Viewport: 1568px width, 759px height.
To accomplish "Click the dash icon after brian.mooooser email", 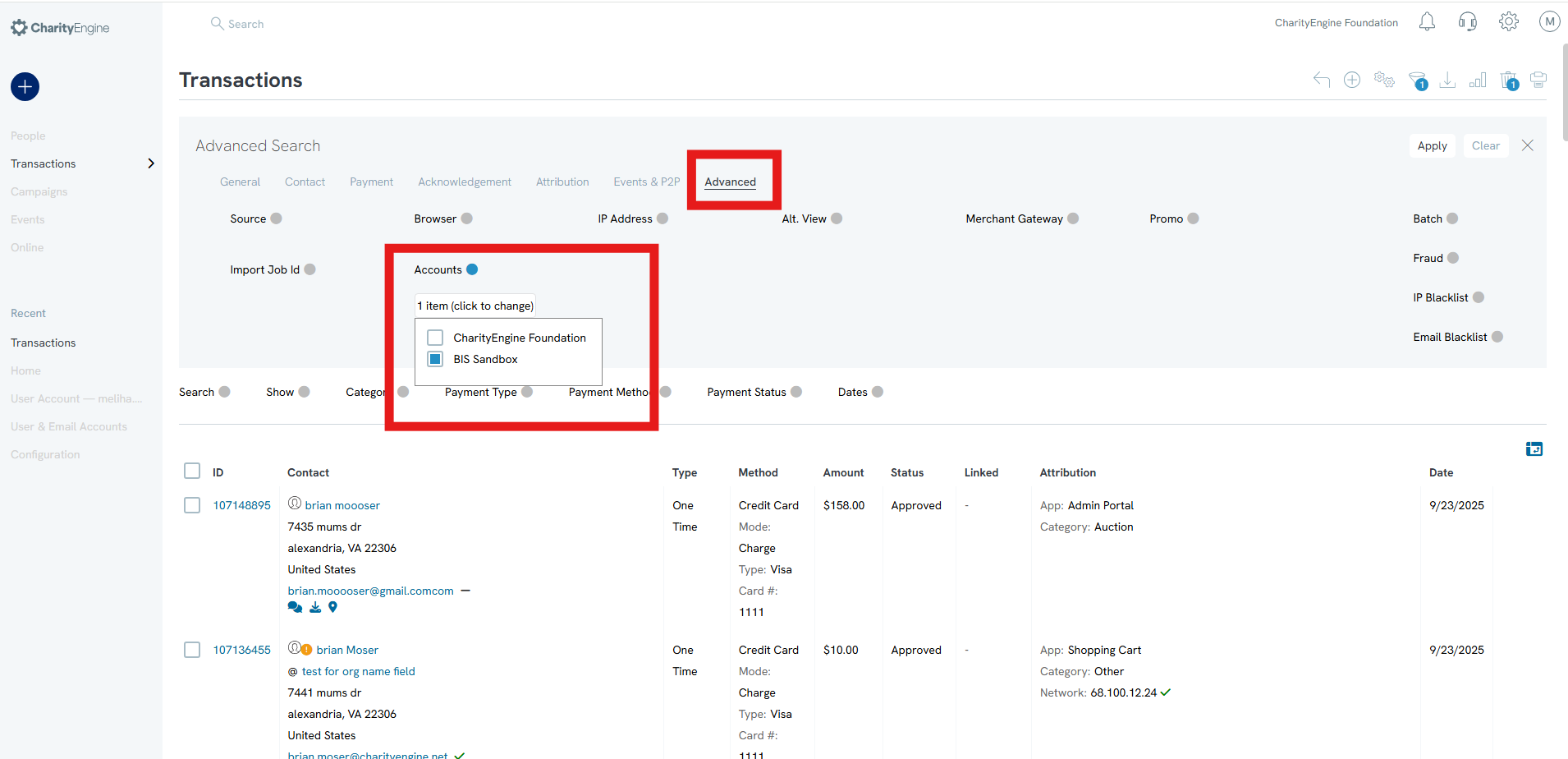I will pos(465,591).
